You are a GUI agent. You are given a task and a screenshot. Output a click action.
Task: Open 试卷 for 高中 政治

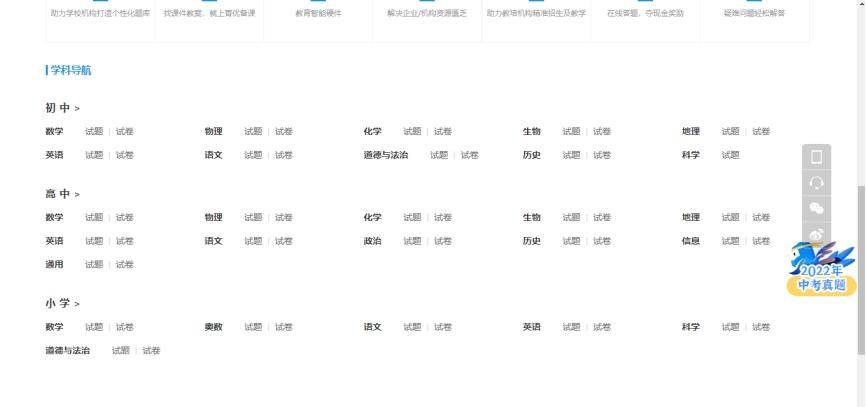(443, 241)
